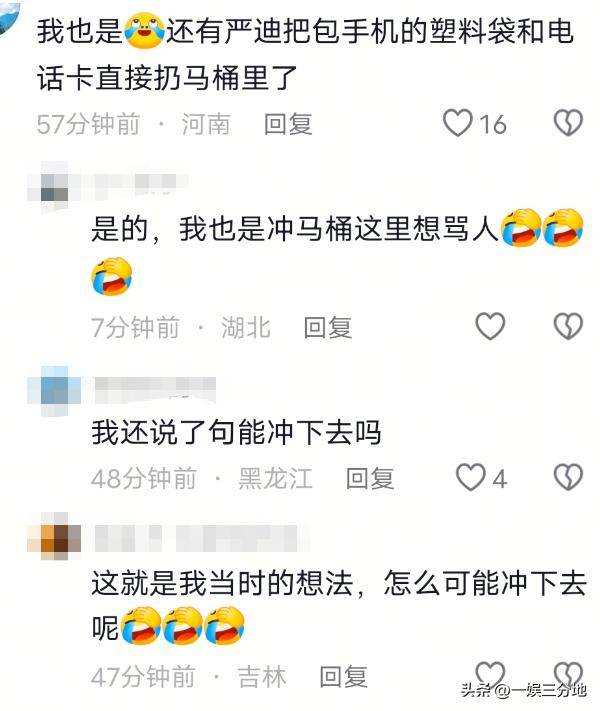
Task: Reply to the 吉林 comment via 回复
Action: tap(343, 677)
